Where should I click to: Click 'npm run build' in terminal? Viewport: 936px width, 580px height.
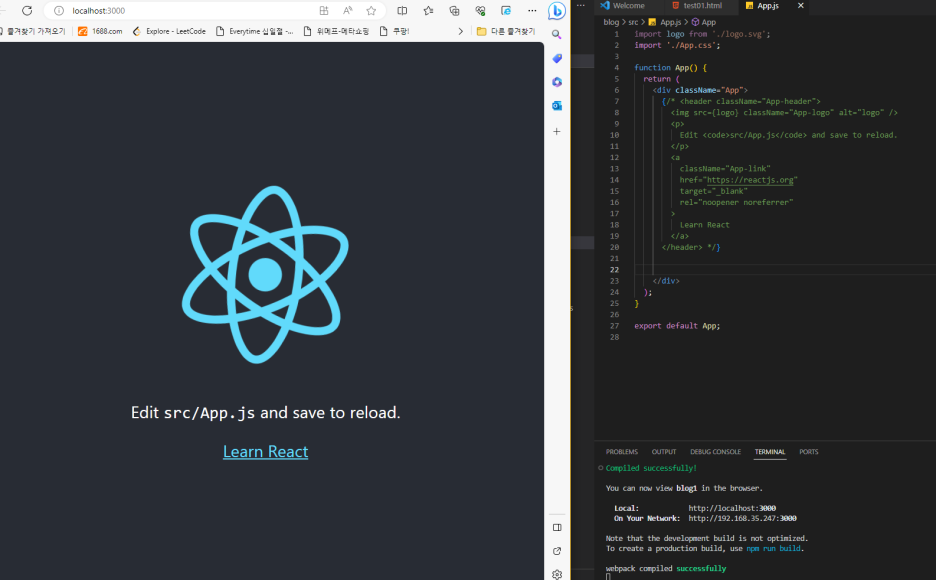tap(774, 548)
